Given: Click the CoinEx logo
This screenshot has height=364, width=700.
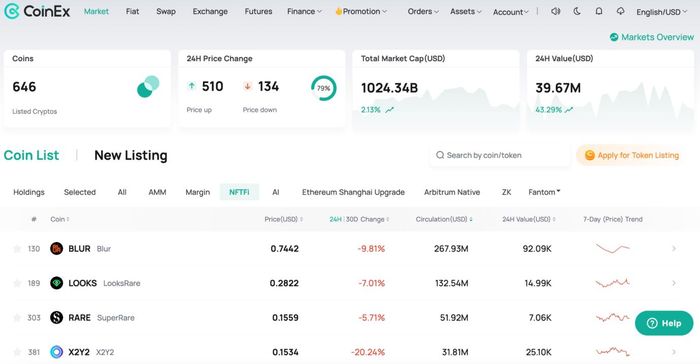Looking at the screenshot, I should pyautogui.click(x=37, y=11).
